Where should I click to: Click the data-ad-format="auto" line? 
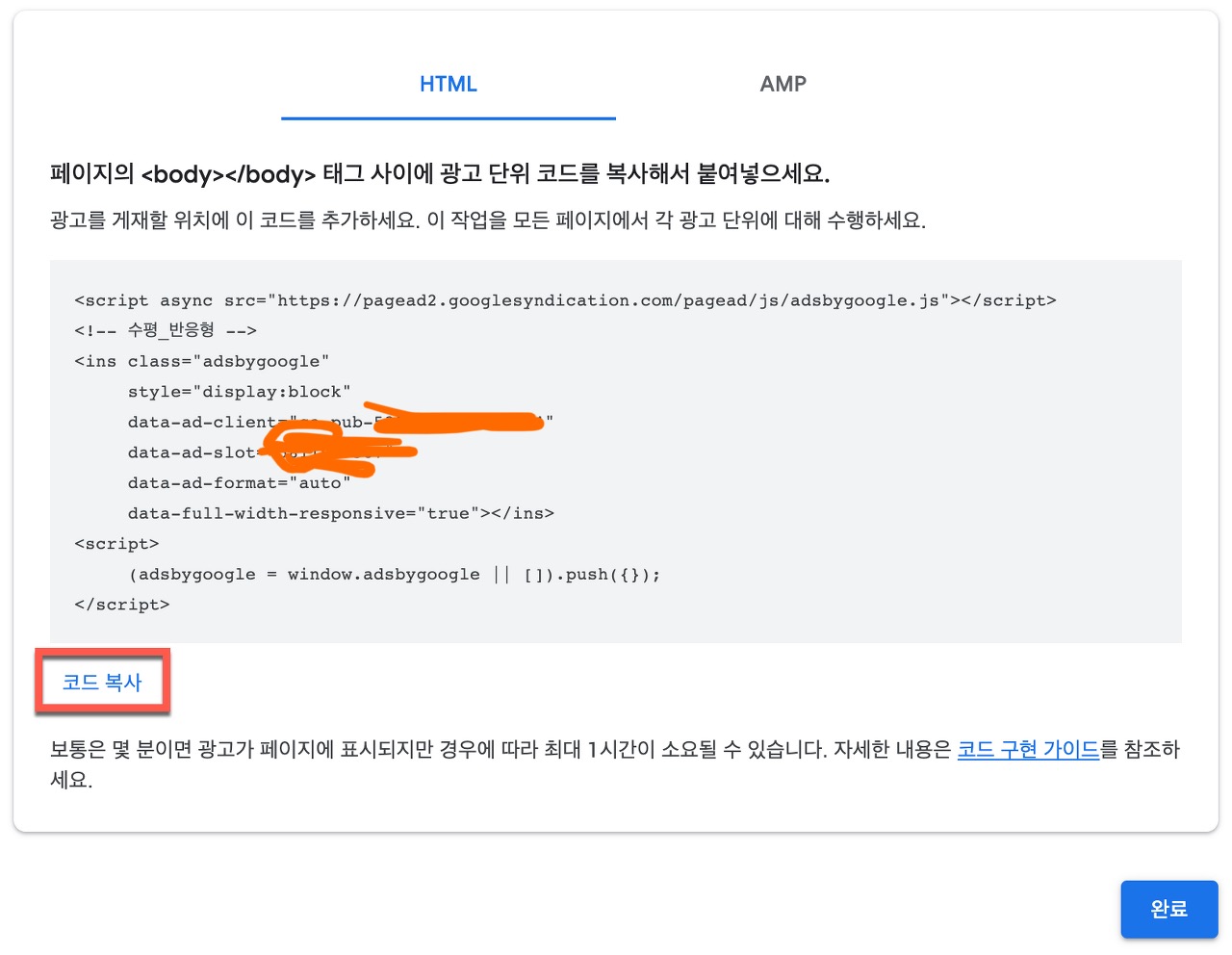click(240, 483)
